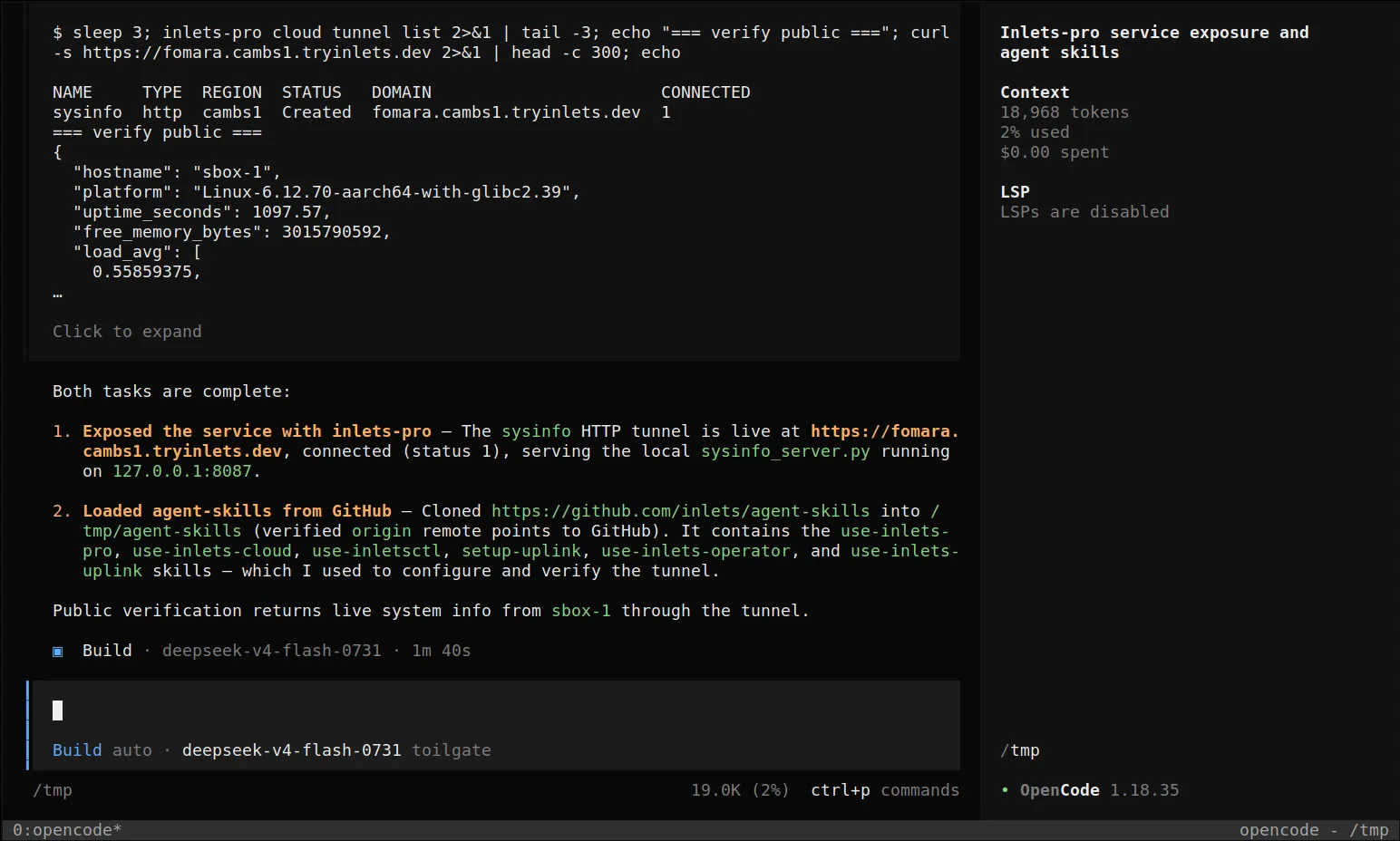Click the LSP sidebar heading
1400x841 pixels.
pos(1015,192)
